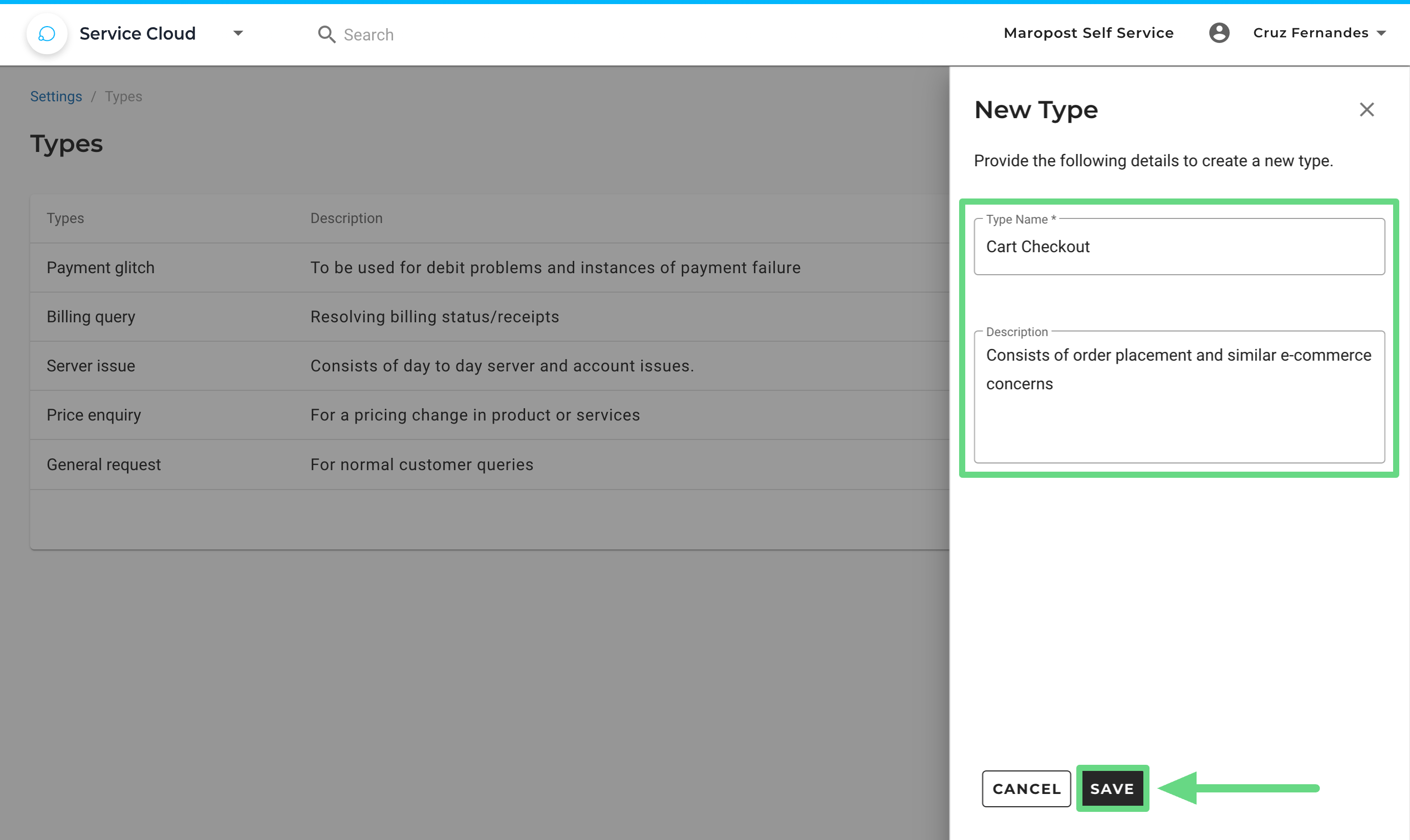Select the Server issue type row
1410x840 pixels.
tap(91, 366)
